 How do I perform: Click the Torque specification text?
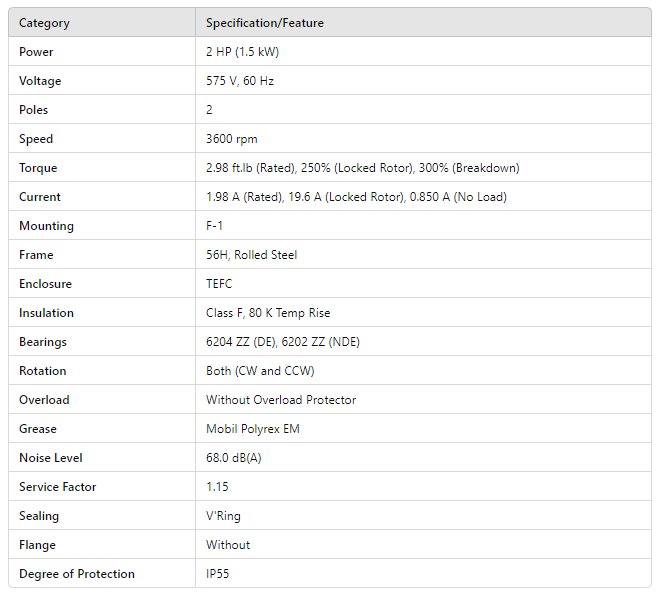(x=362, y=168)
